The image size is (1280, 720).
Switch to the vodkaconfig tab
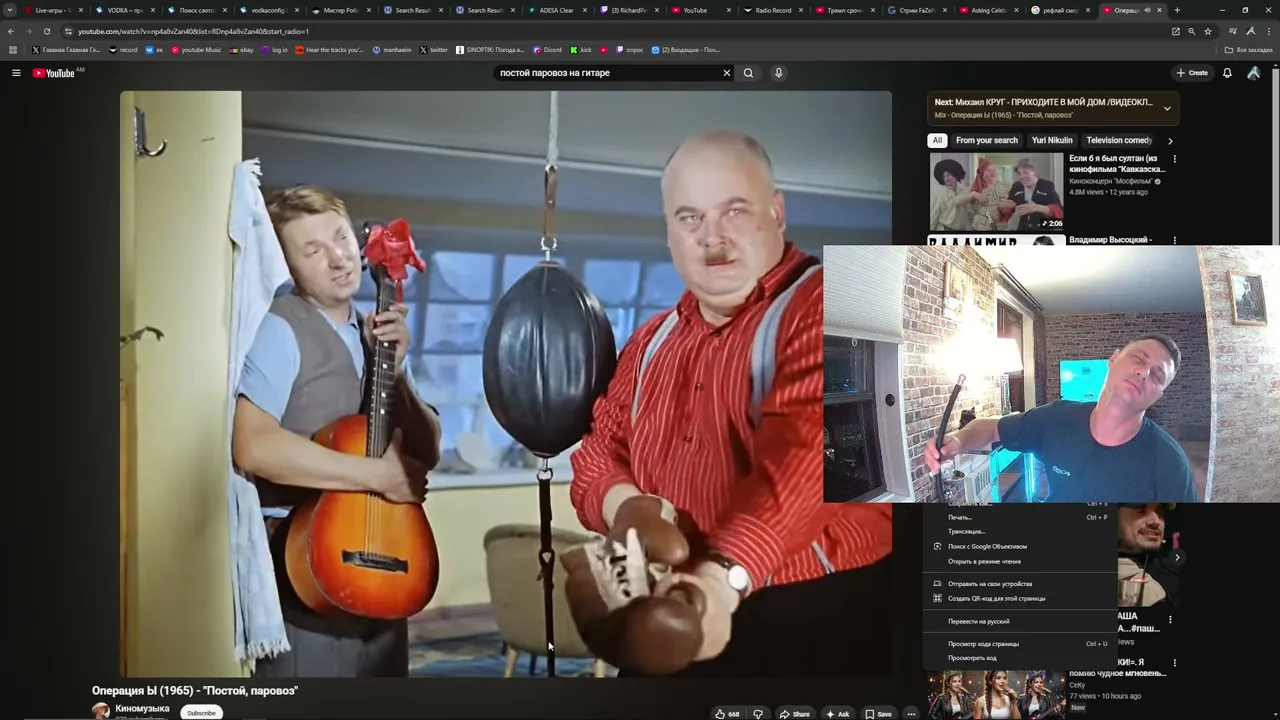[x=267, y=10]
